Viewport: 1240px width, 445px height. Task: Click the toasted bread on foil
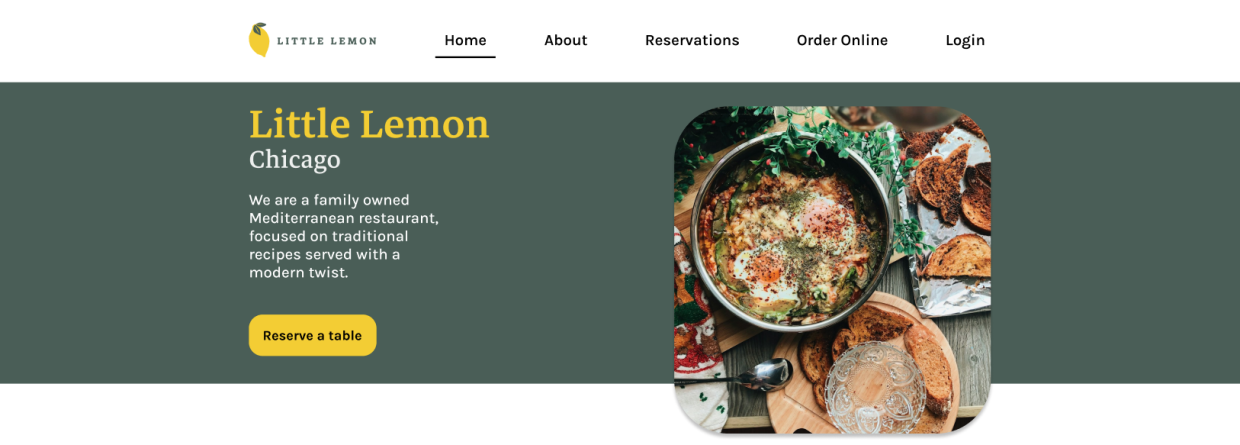click(952, 220)
